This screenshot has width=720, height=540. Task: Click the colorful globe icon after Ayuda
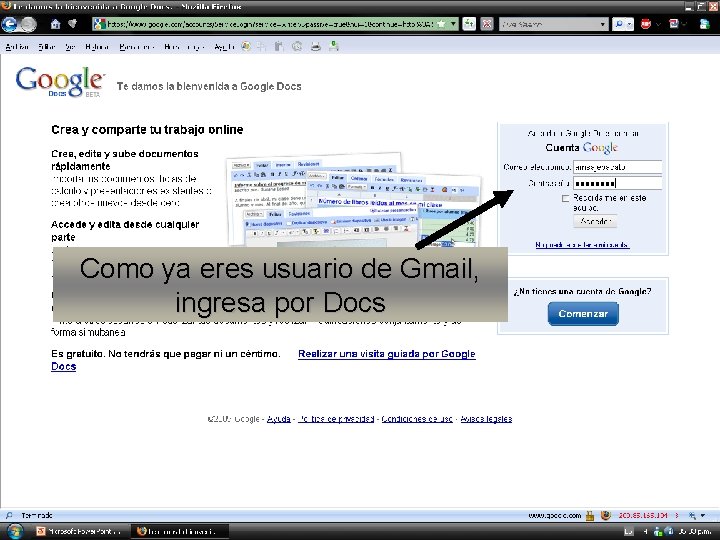[246, 46]
